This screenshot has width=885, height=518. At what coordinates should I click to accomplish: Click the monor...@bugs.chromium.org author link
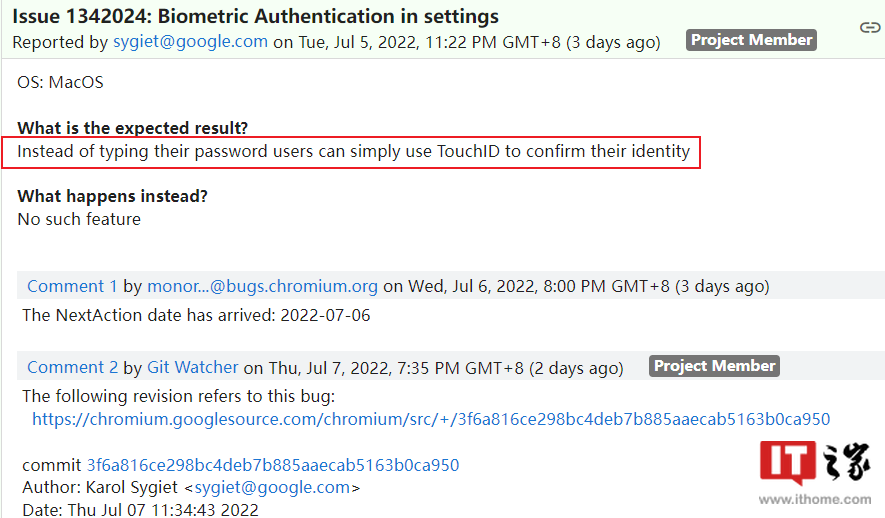(x=262, y=286)
